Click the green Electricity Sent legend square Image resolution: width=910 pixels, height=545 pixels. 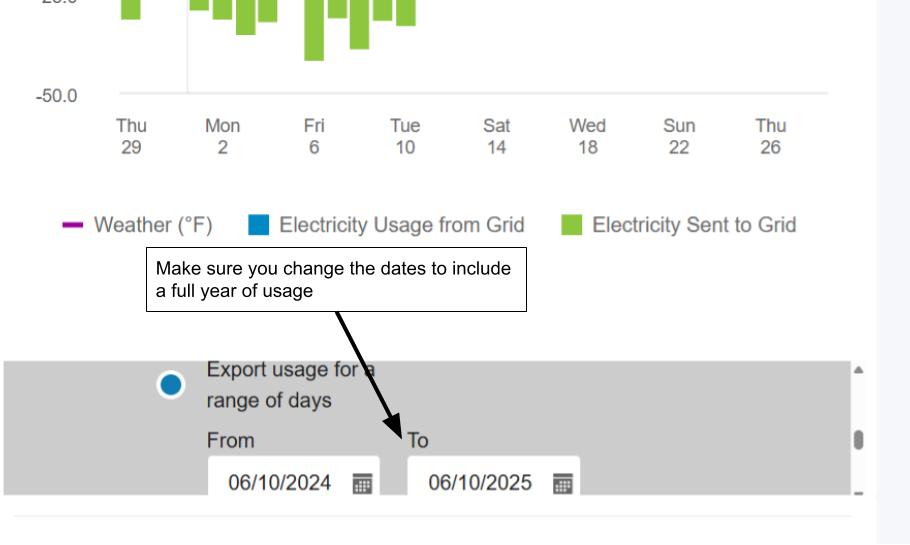[572, 225]
